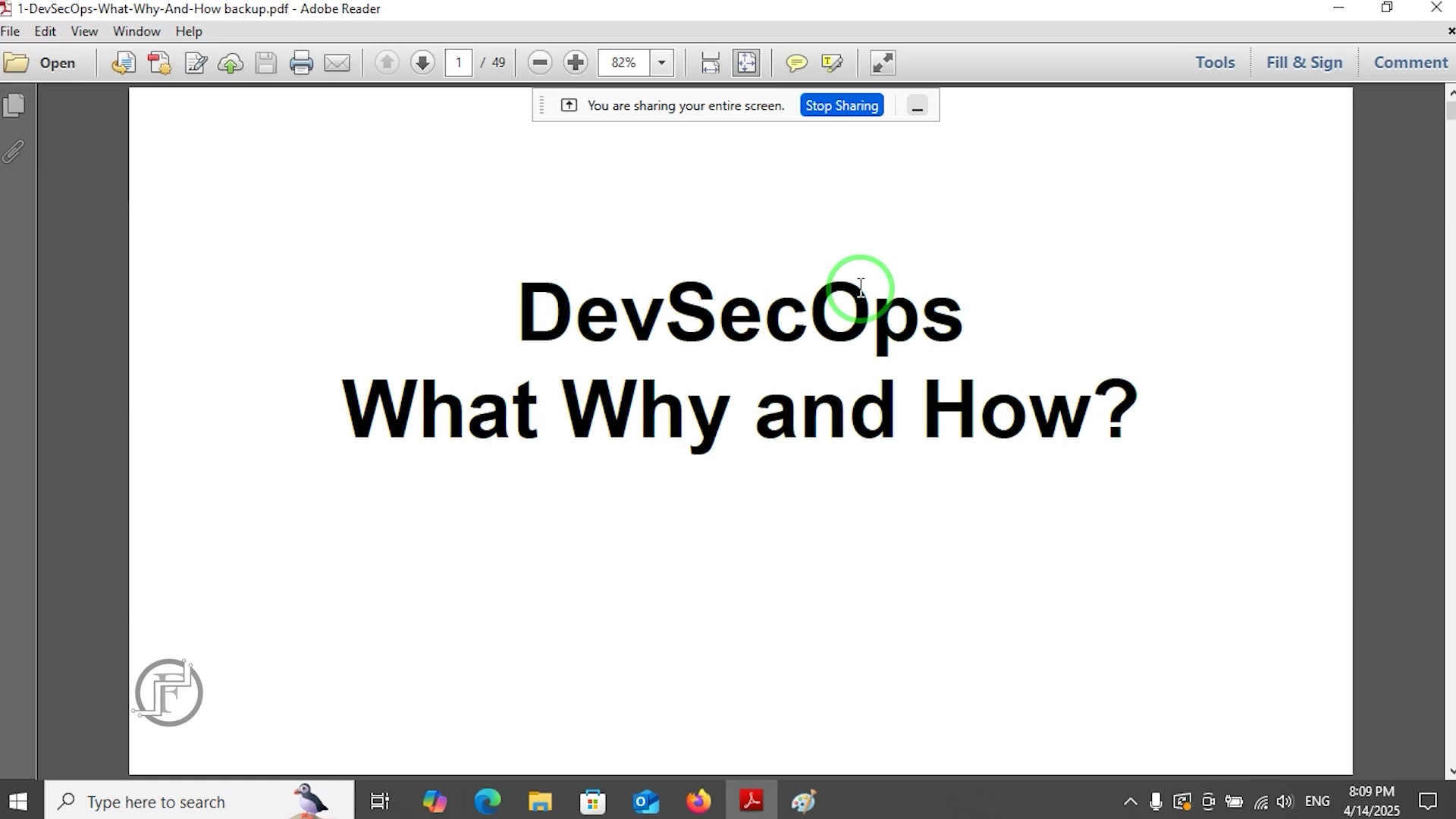Screen dimensions: 1456x819
Task: Click the Stop Sharing button
Action: tap(842, 105)
